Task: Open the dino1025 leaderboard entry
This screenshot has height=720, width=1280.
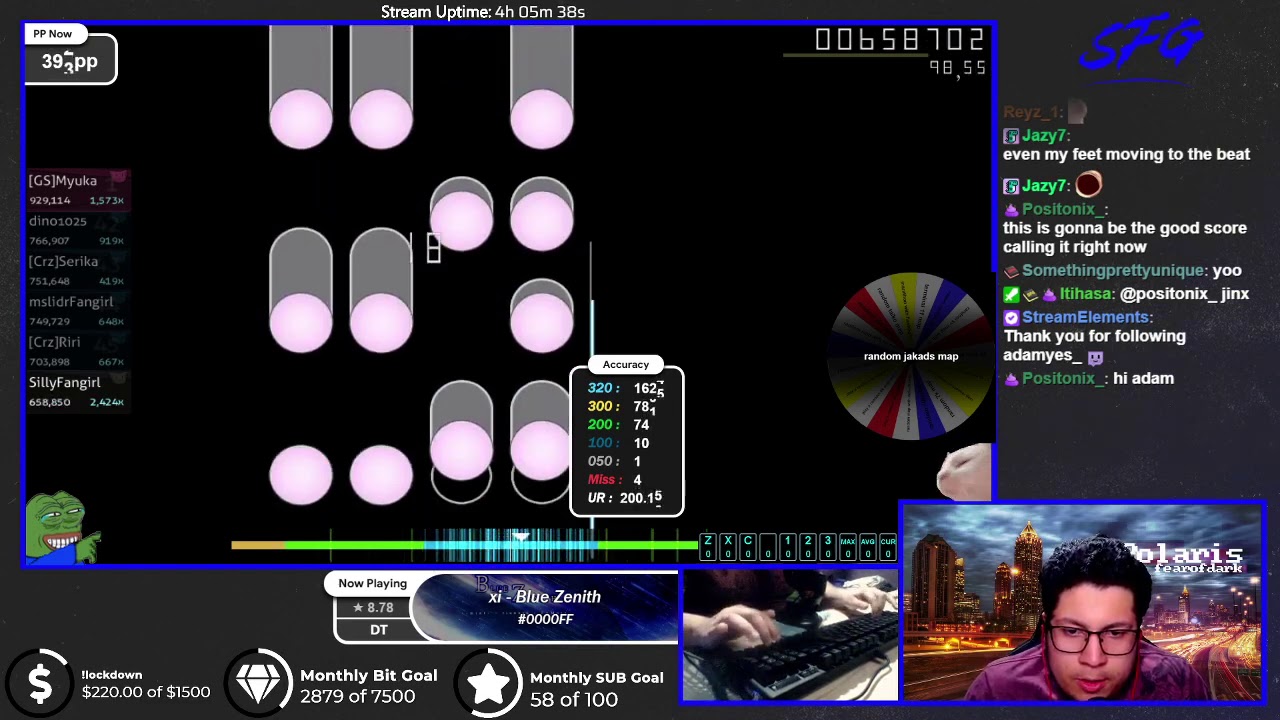Action: [x=78, y=230]
